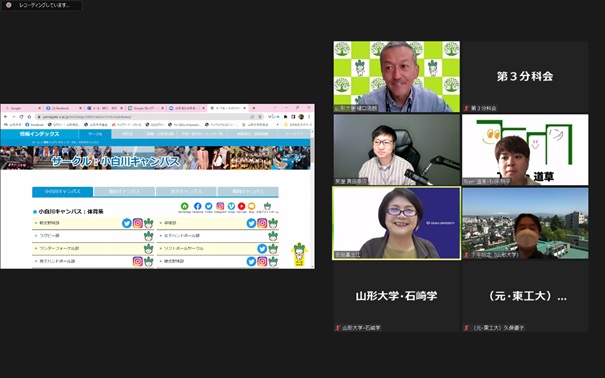This screenshot has height=378, width=605.
Task: Click the orange Blog legend icon
Action: 252,206
